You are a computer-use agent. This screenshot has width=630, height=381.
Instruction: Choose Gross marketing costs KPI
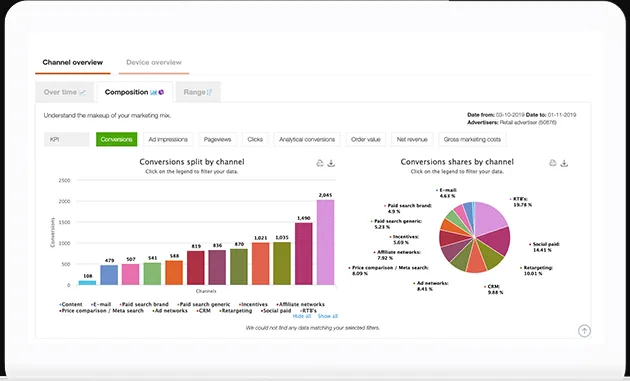472,139
